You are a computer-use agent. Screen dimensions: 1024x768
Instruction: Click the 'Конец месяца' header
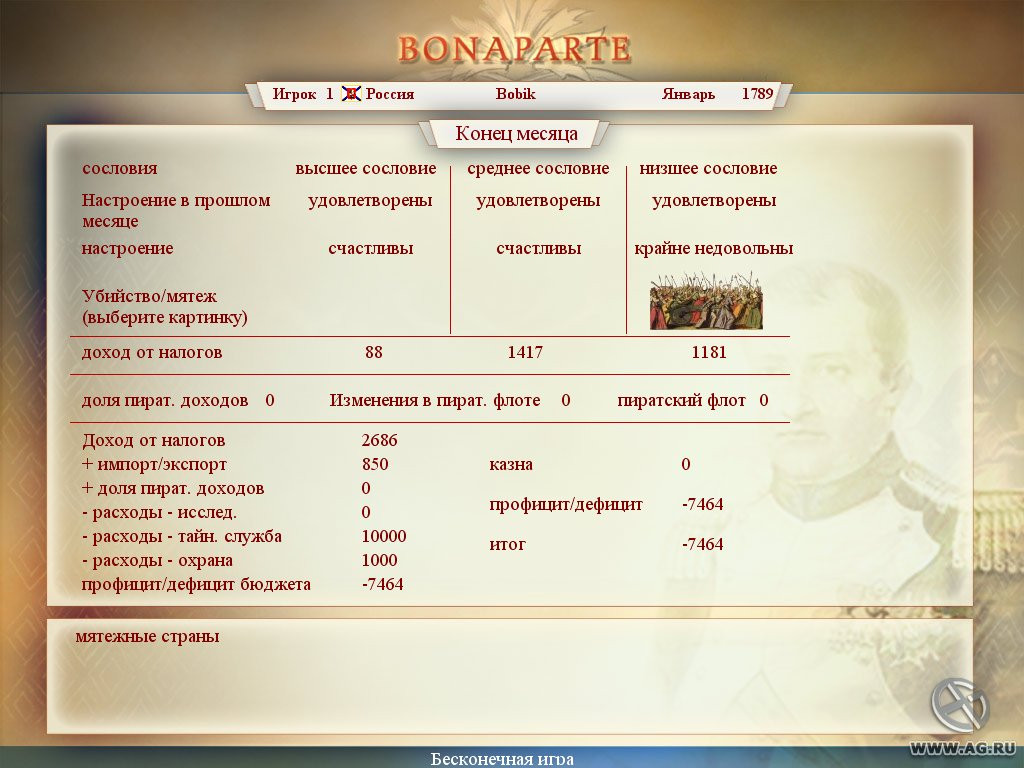(516, 134)
